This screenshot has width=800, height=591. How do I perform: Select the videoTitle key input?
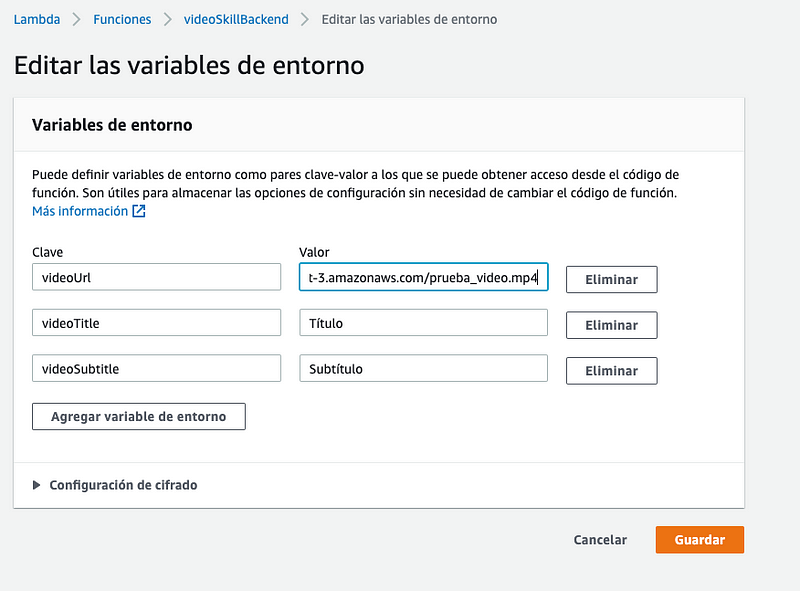156,323
